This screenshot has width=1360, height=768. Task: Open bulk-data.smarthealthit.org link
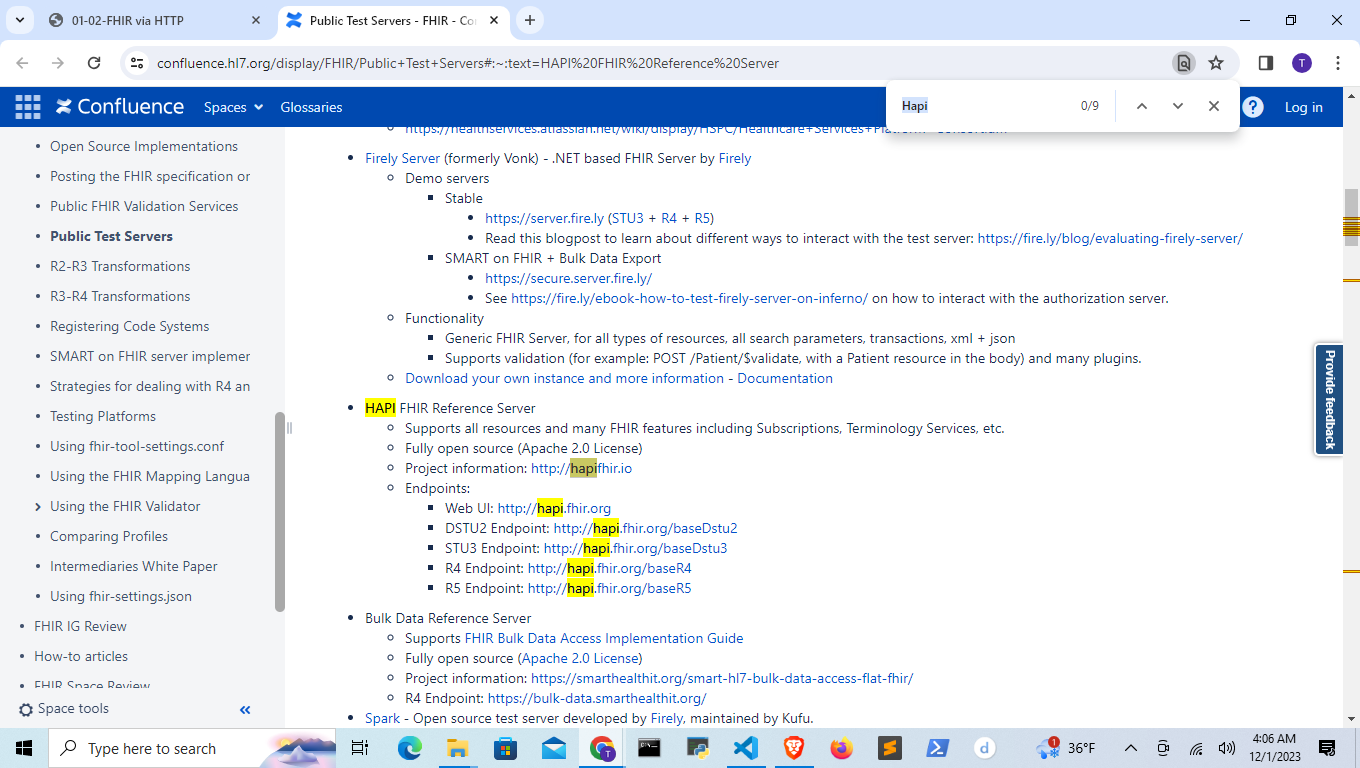(x=597, y=698)
